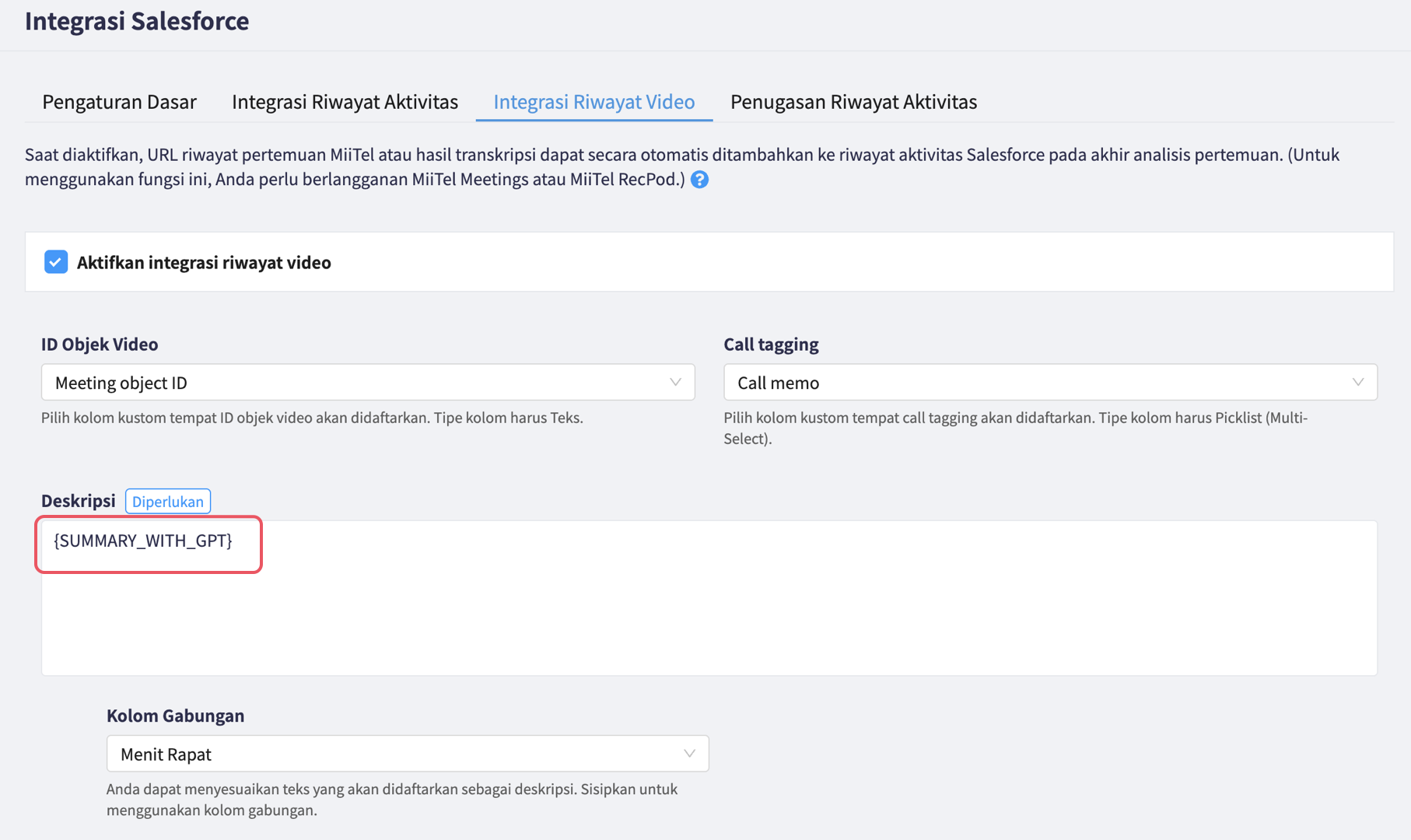The image size is (1411, 840).
Task: Open the Call tagging dropdown
Action: coord(1050,383)
